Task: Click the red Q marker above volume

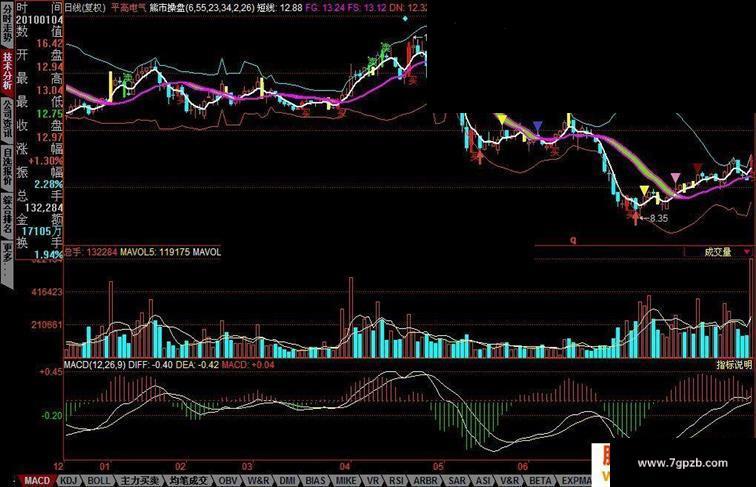Action: 573,240
